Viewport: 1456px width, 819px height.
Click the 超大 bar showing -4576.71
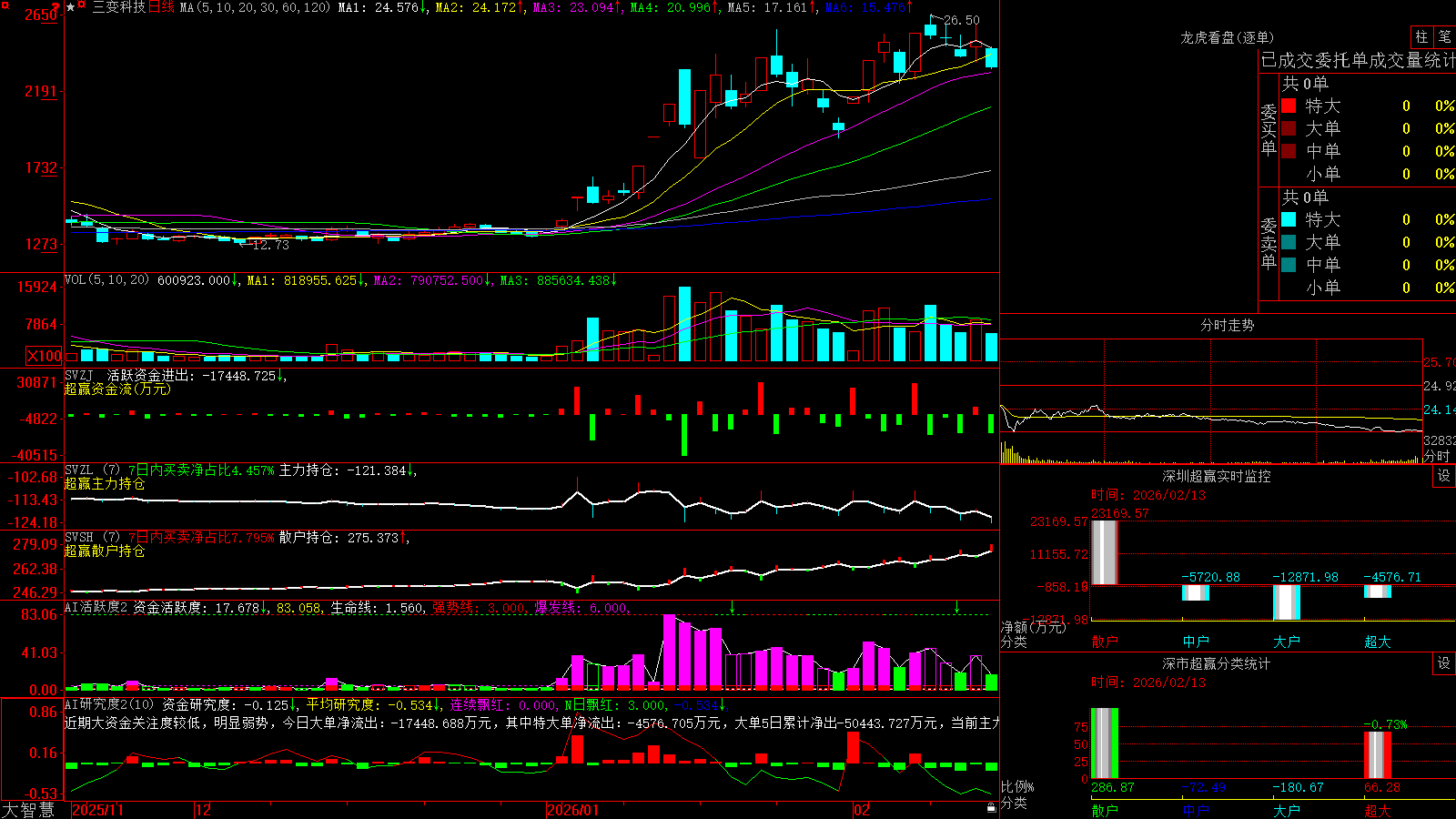pos(1378,591)
